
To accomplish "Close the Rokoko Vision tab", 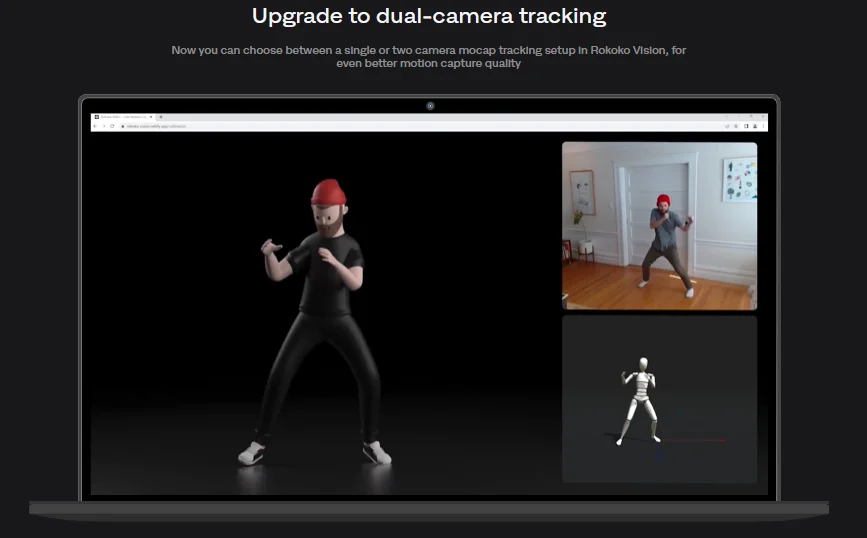I will [151, 117].
